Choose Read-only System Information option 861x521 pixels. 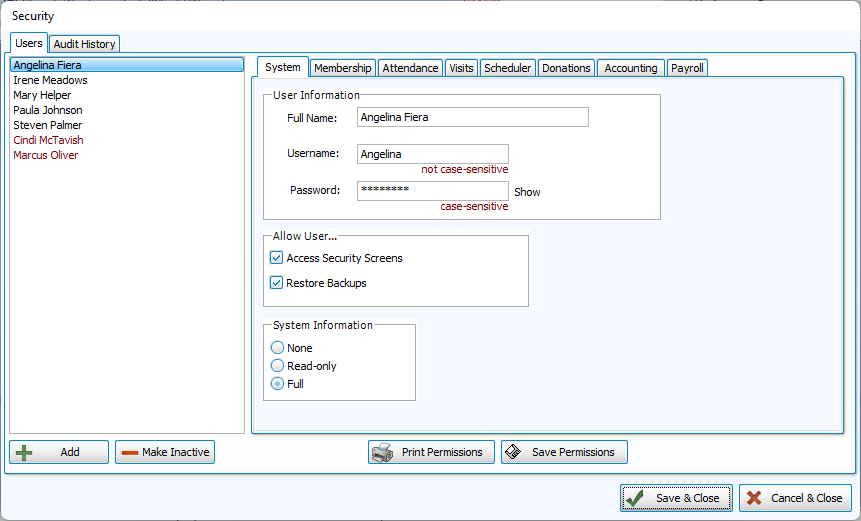[x=277, y=366]
